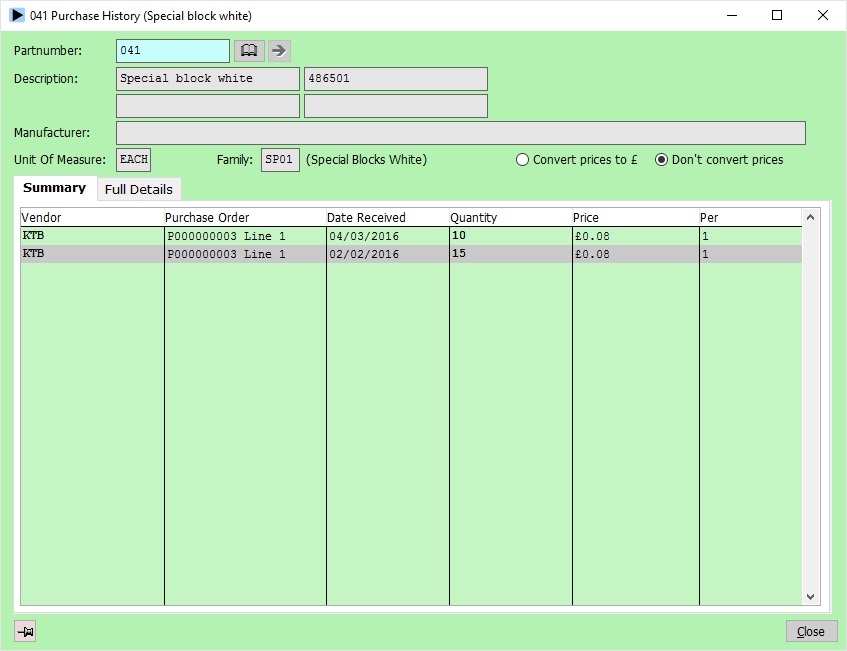Click the Purchase Order column header
The image size is (847, 651).
245,218
